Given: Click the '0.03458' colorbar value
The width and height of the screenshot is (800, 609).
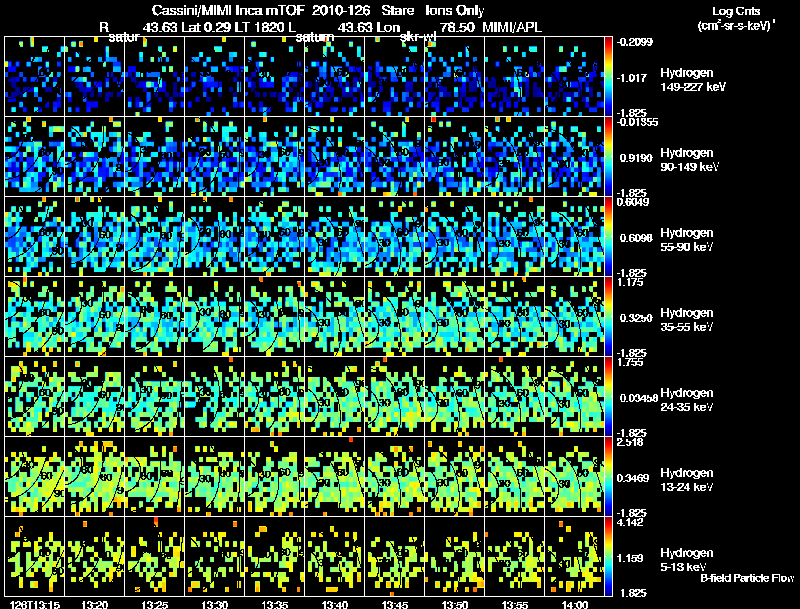Looking at the screenshot, I should (x=638, y=398).
